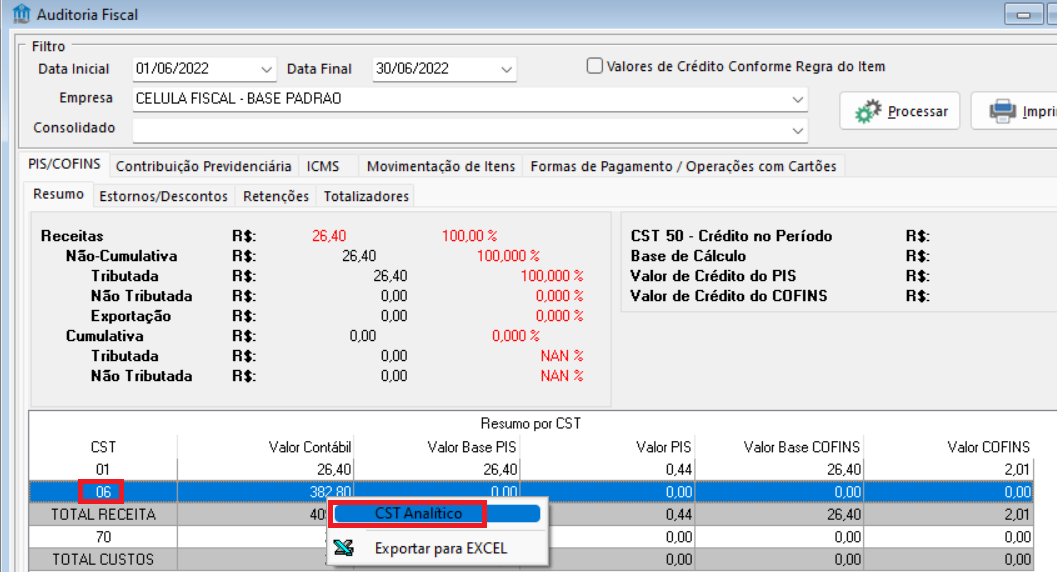The height and width of the screenshot is (572, 1057).
Task: Minimize the Auditoria Fiscal window
Action: [1023, 14]
